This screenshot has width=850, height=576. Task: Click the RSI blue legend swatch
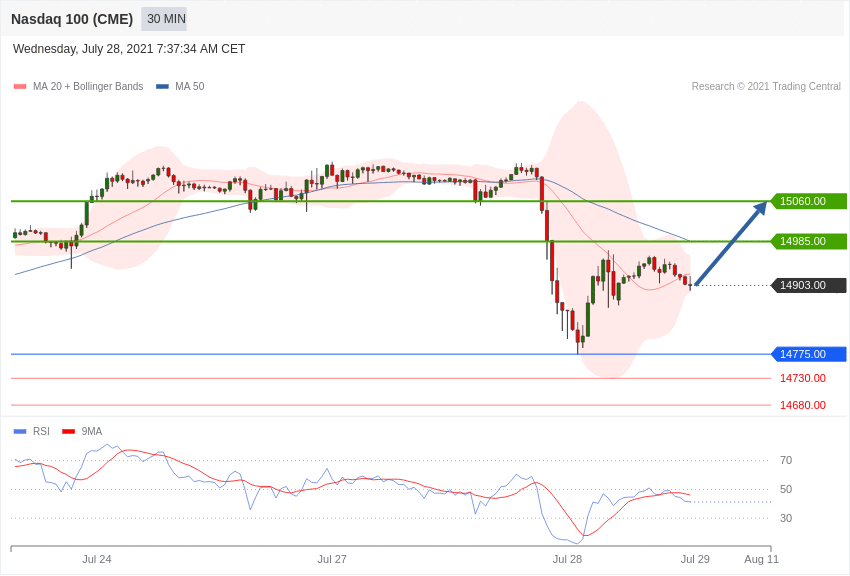point(20,431)
